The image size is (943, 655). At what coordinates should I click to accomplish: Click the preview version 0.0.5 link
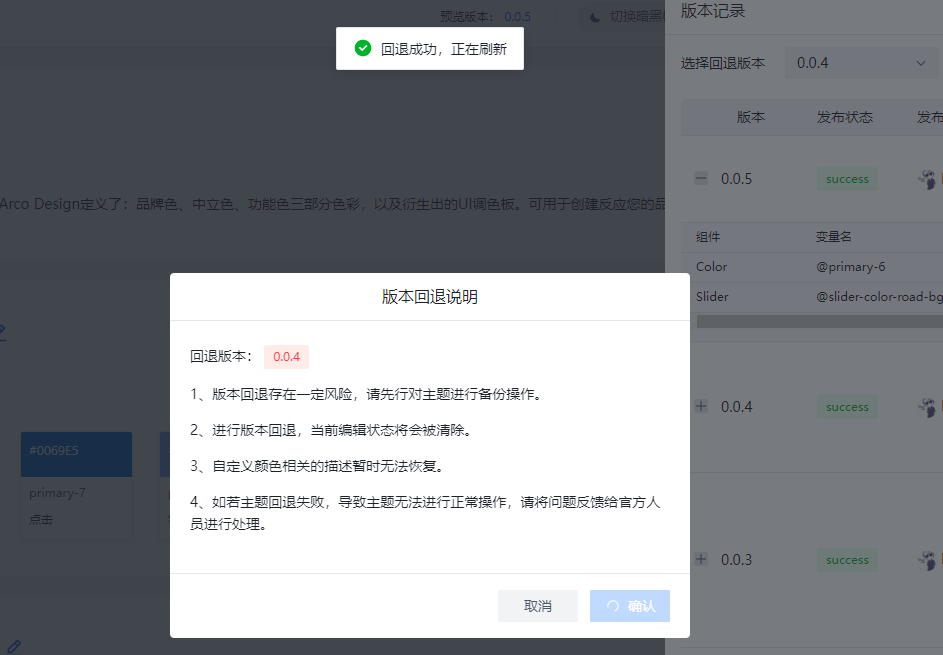click(517, 16)
